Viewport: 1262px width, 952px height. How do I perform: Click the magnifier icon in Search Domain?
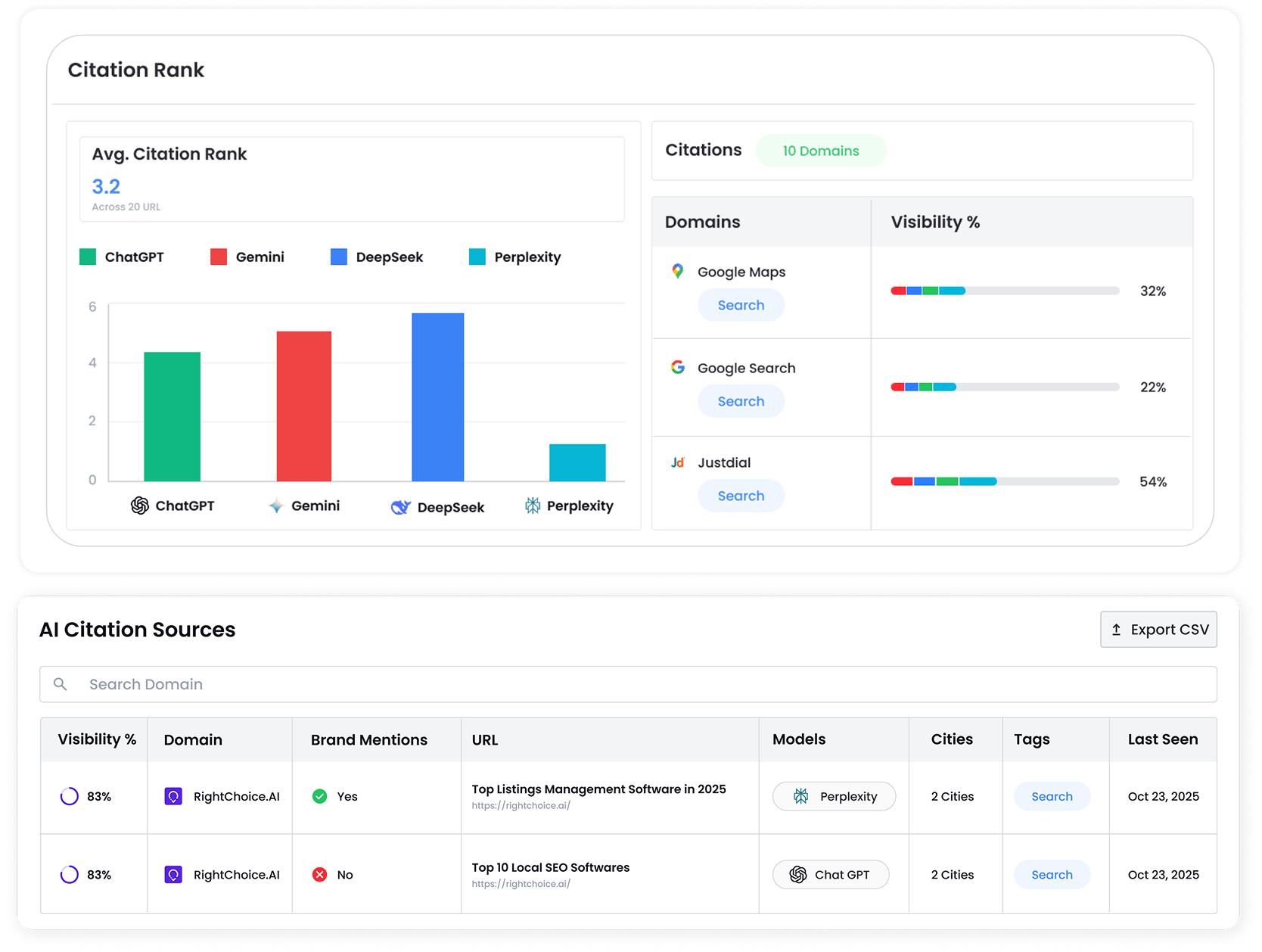click(61, 684)
